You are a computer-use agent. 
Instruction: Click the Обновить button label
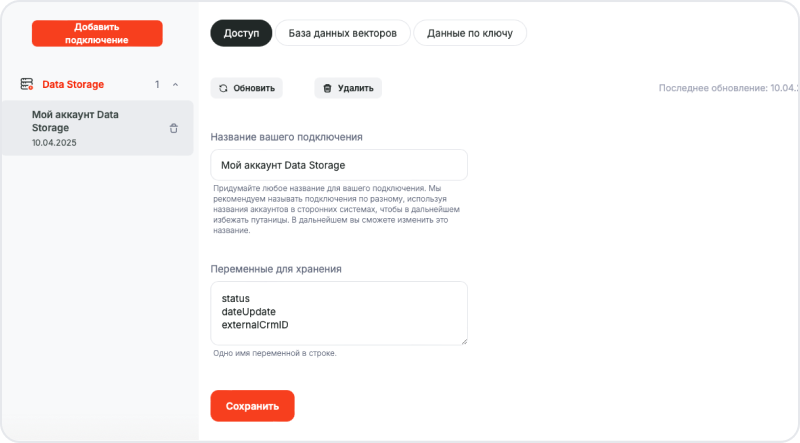click(254, 88)
